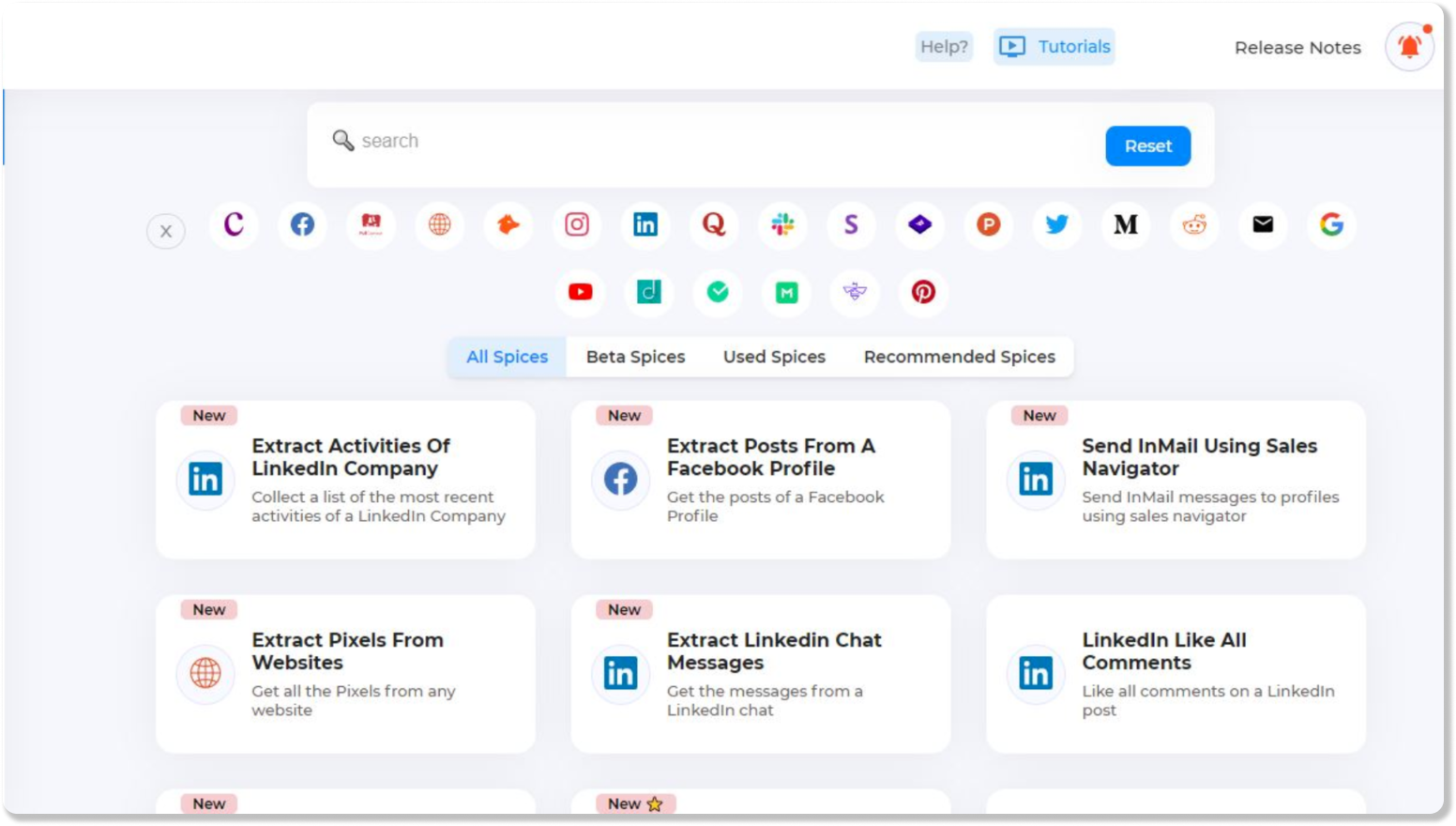
Task: Filter spices by the green checkmark icon
Action: (718, 292)
